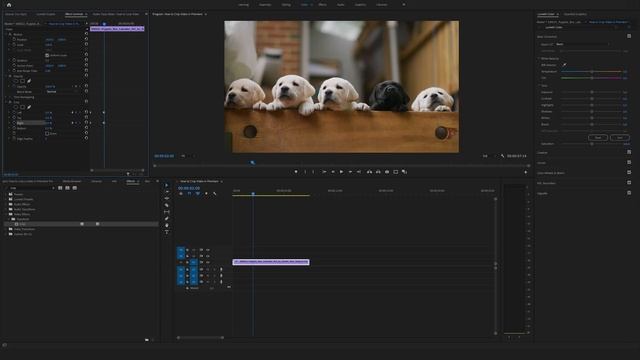
Task: Switch to the Effect Controls tab
Action: pos(74,14)
